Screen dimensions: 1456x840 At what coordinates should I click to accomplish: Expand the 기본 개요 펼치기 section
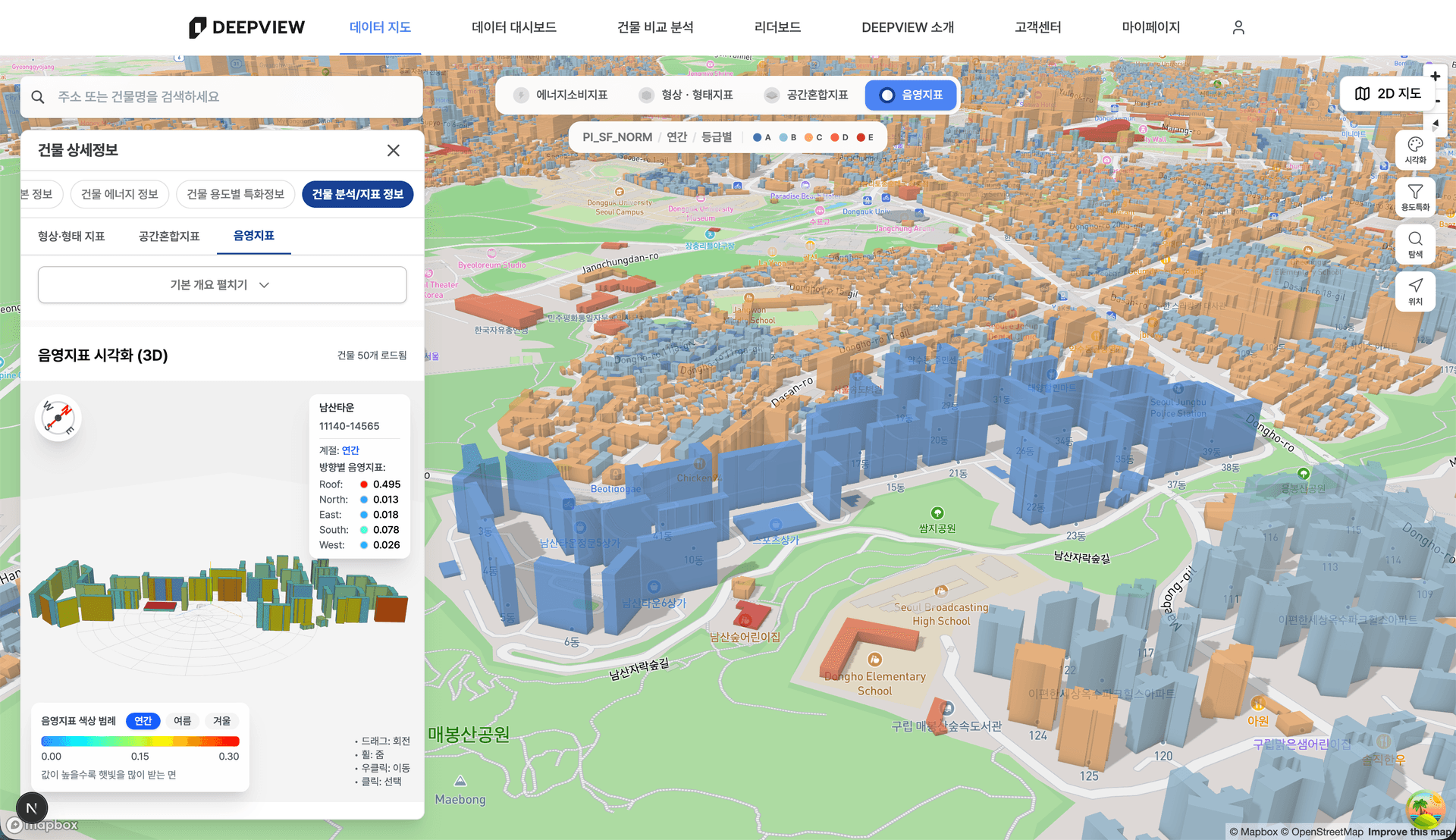pos(221,285)
